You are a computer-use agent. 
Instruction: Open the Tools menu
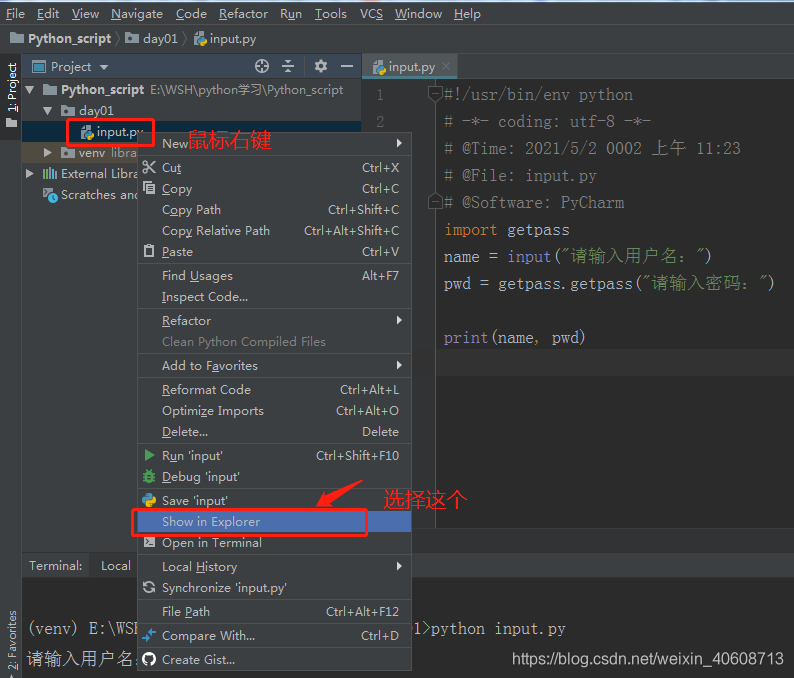point(331,14)
